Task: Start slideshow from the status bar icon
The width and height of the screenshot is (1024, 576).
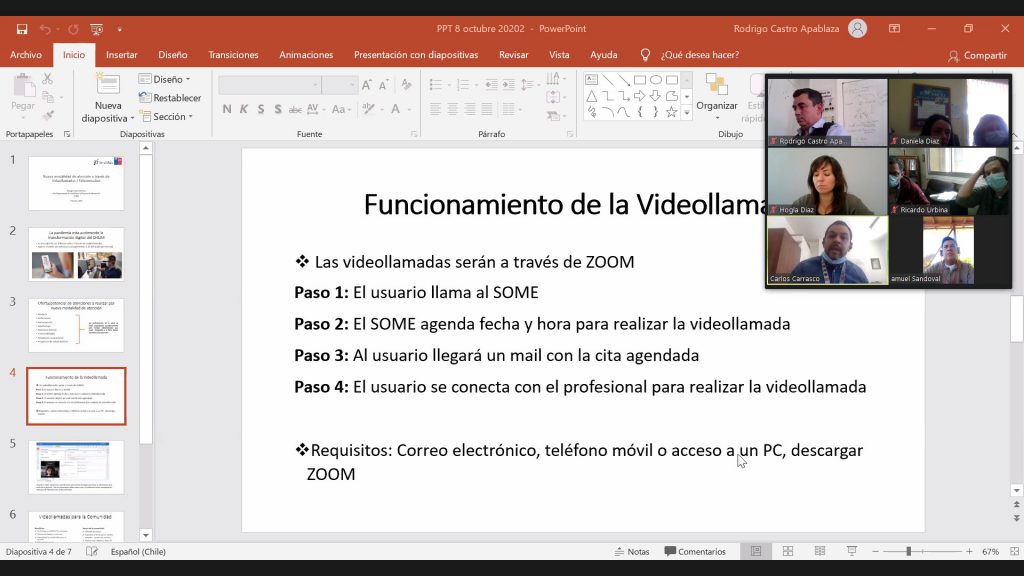Action: (x=851, y=551)
